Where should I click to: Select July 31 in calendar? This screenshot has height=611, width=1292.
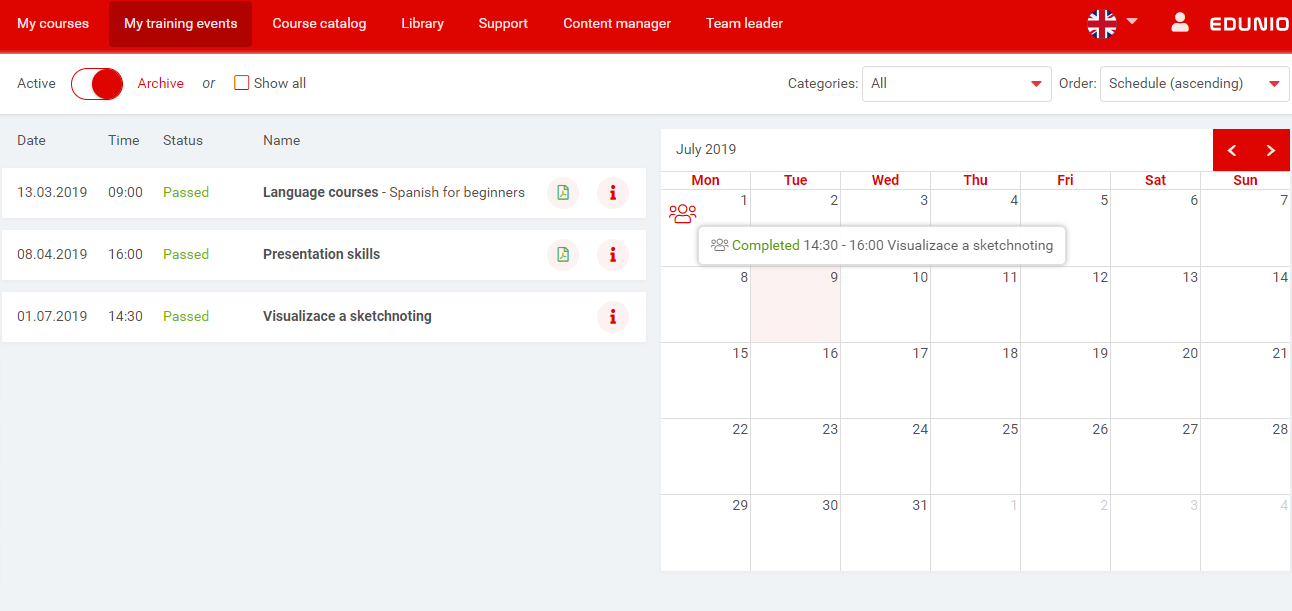pos(885,533)
